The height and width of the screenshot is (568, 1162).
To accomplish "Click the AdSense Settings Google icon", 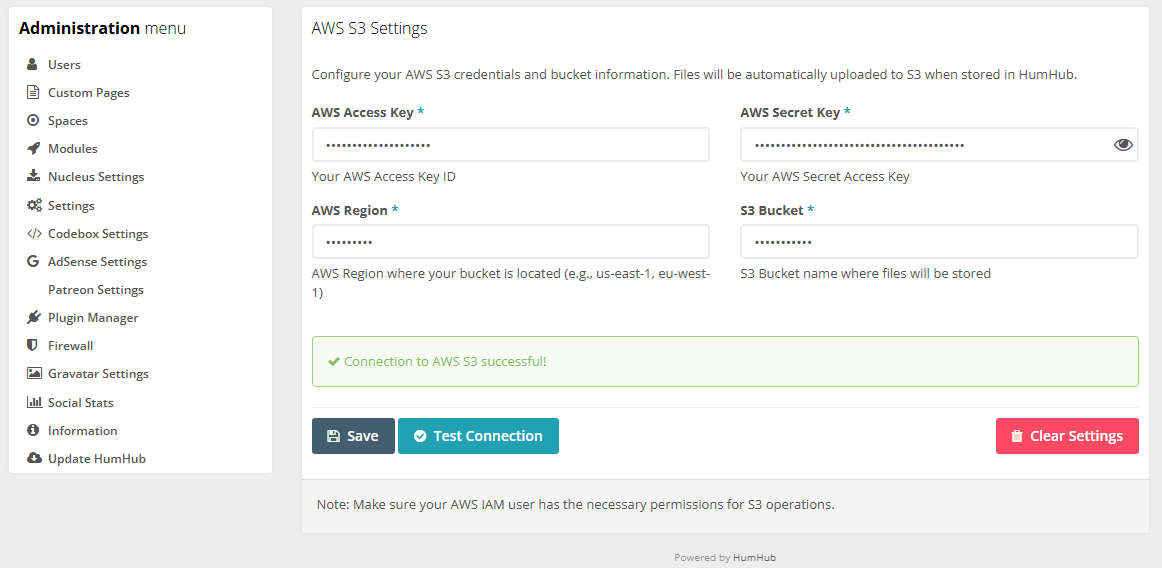I will point(33,262).
